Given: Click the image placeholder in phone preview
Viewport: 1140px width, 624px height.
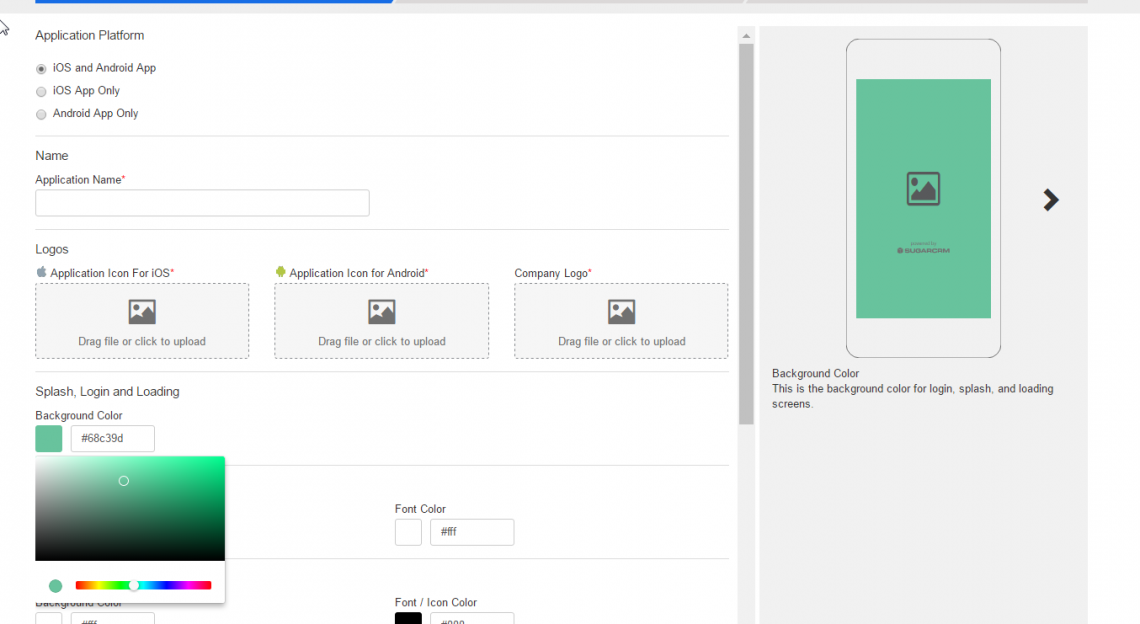Looking at the screenshot, I should tap(923, 189).
